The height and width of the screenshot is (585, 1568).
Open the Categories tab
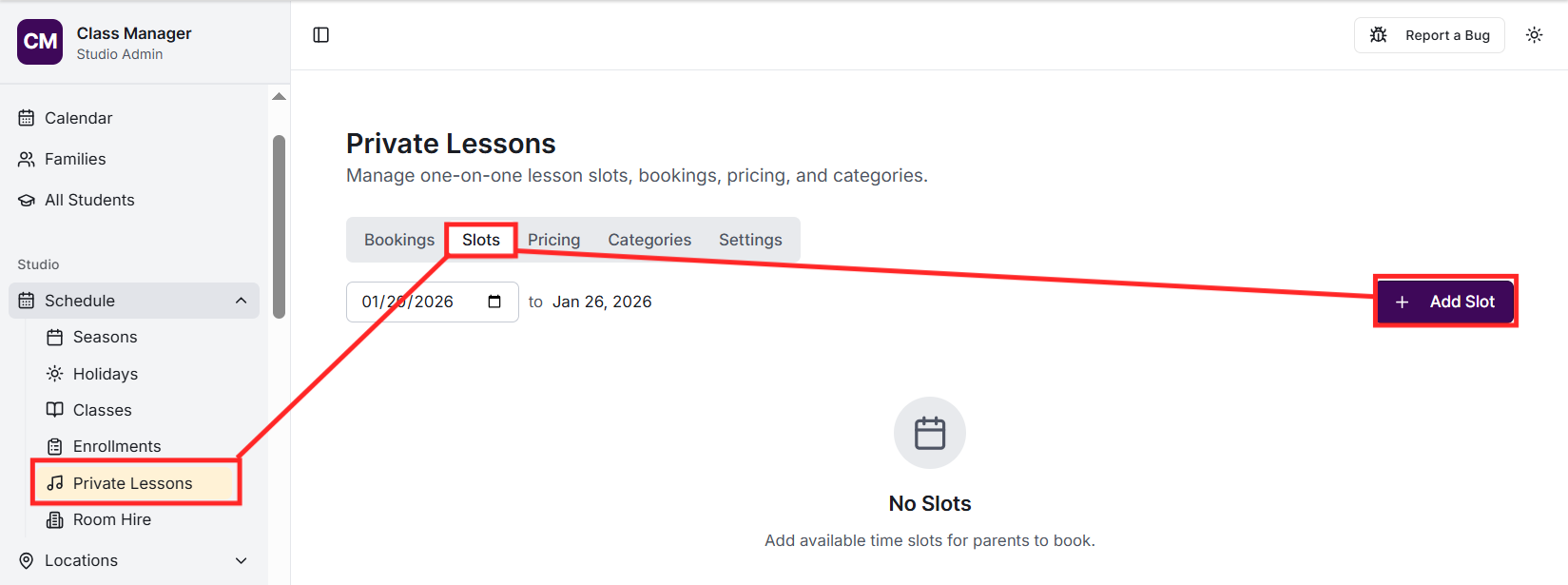click(x=649, y=240)
